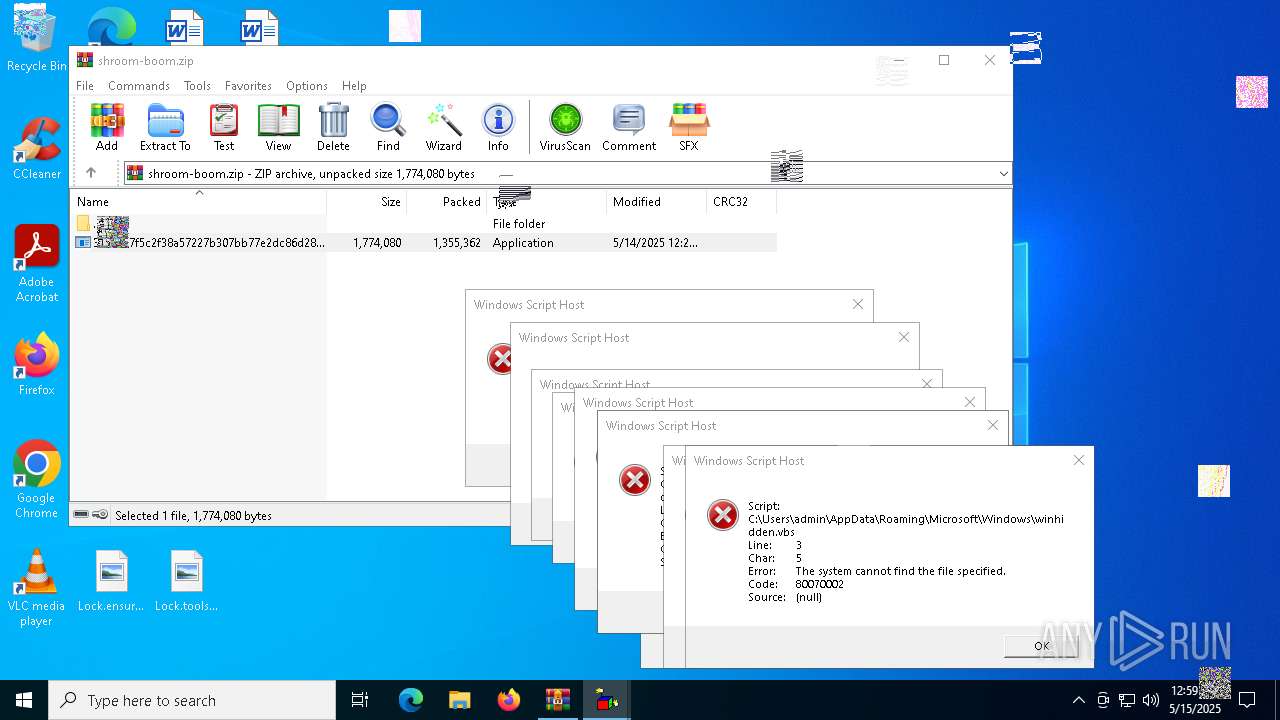Open Firefox from the taskbar
This screenshot has width=1280, height=720.
[508, 700]
